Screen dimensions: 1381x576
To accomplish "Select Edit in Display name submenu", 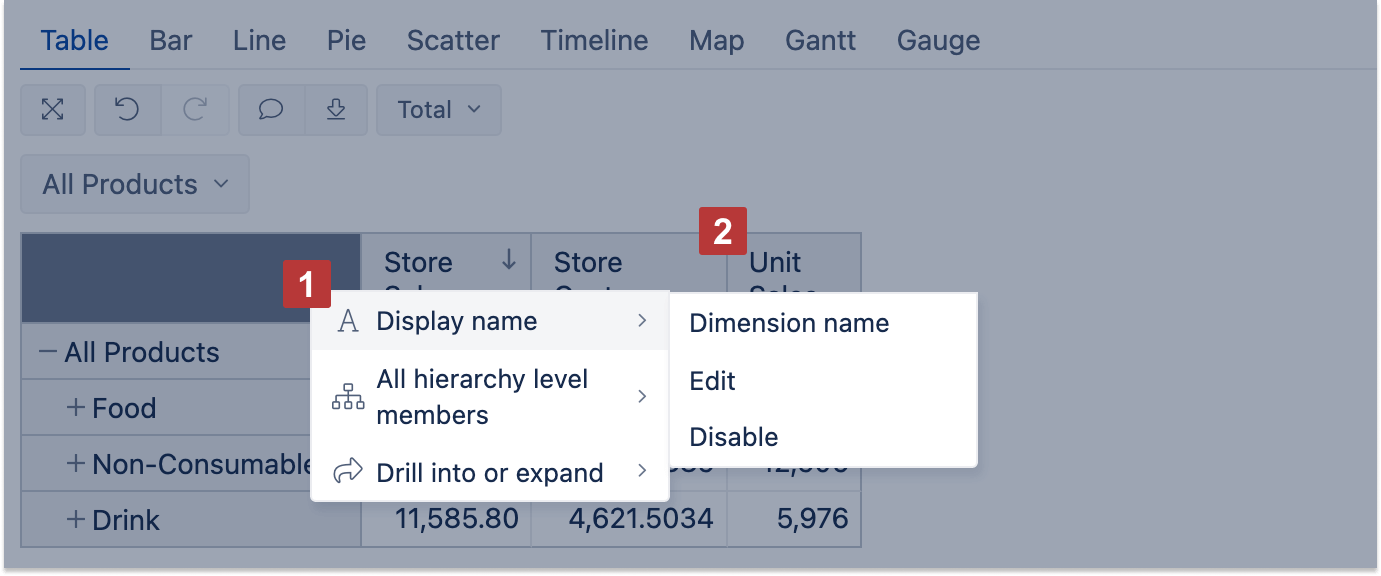I will tap(713, 381).
